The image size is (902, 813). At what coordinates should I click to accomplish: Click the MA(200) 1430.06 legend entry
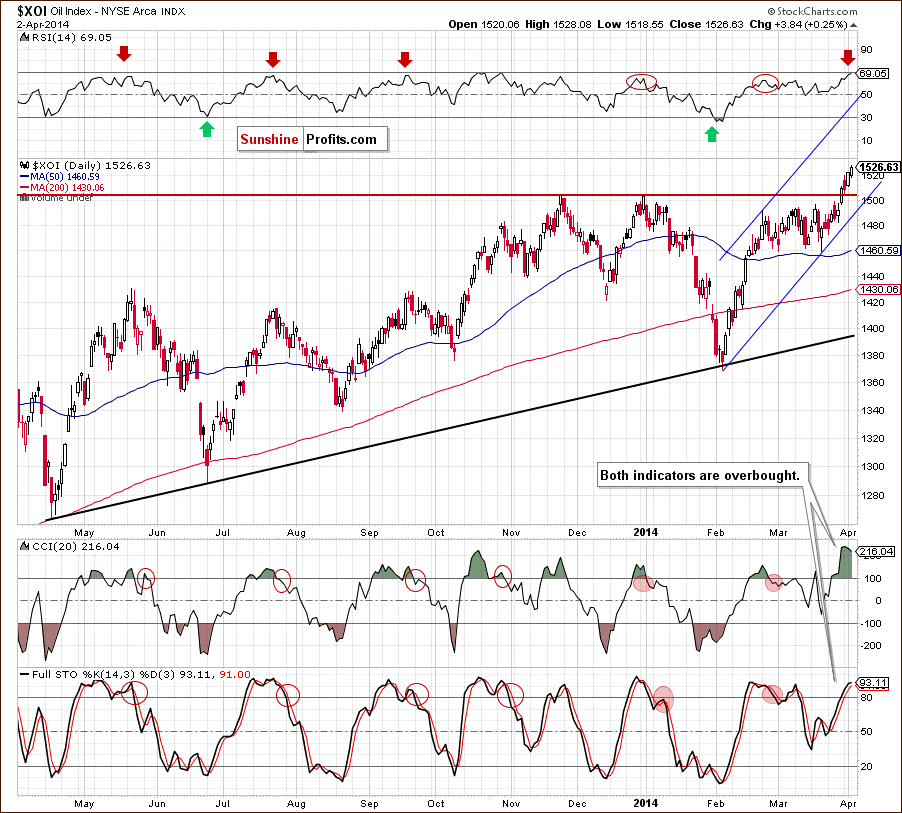click(67, 188)
